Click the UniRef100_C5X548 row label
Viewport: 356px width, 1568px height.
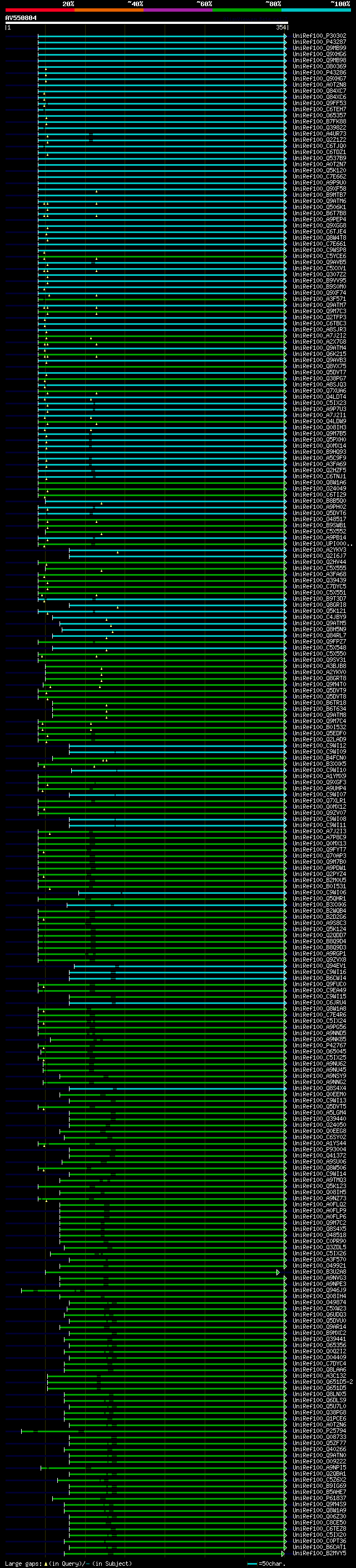(319, 647)
